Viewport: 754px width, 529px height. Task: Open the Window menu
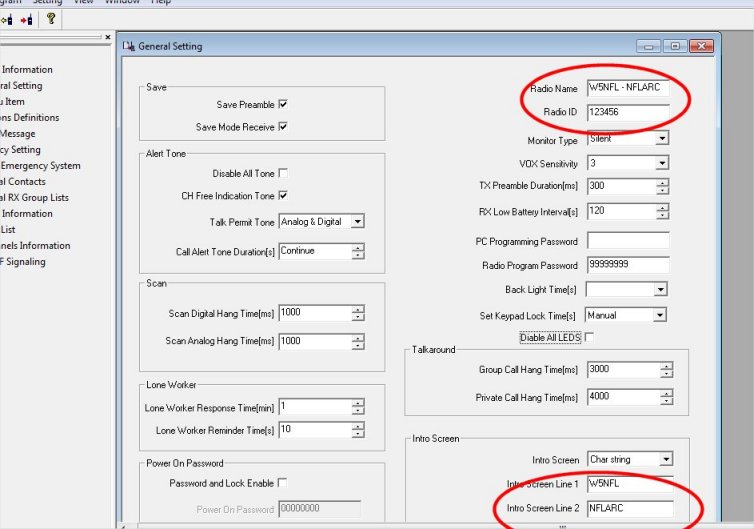click(x=122, y=2)
